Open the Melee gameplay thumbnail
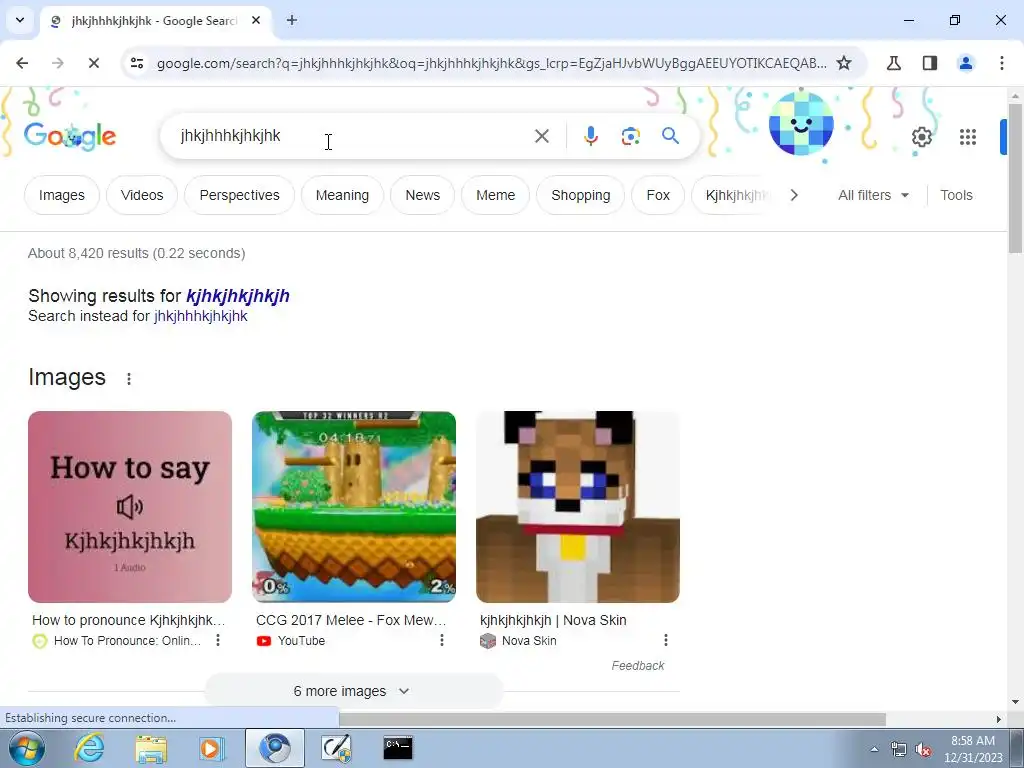The height and width of the screenshot is (768, 1024). click(x=354, y=507)
